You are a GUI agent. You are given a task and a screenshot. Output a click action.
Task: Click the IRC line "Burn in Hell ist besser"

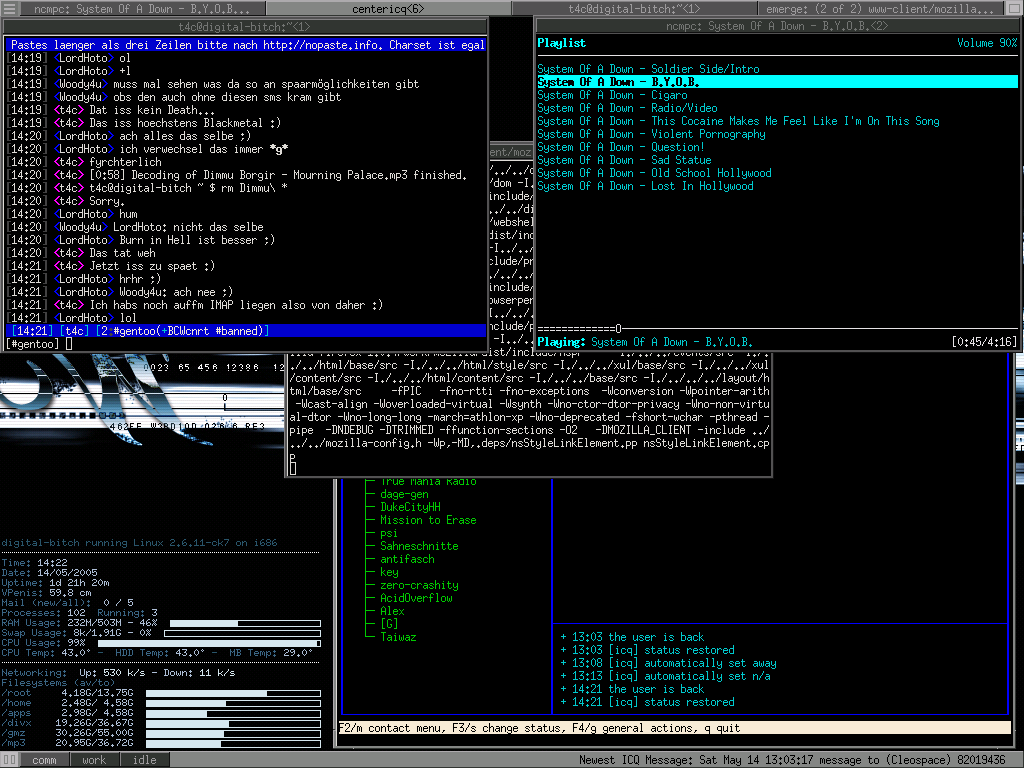(x=141, y=240)
